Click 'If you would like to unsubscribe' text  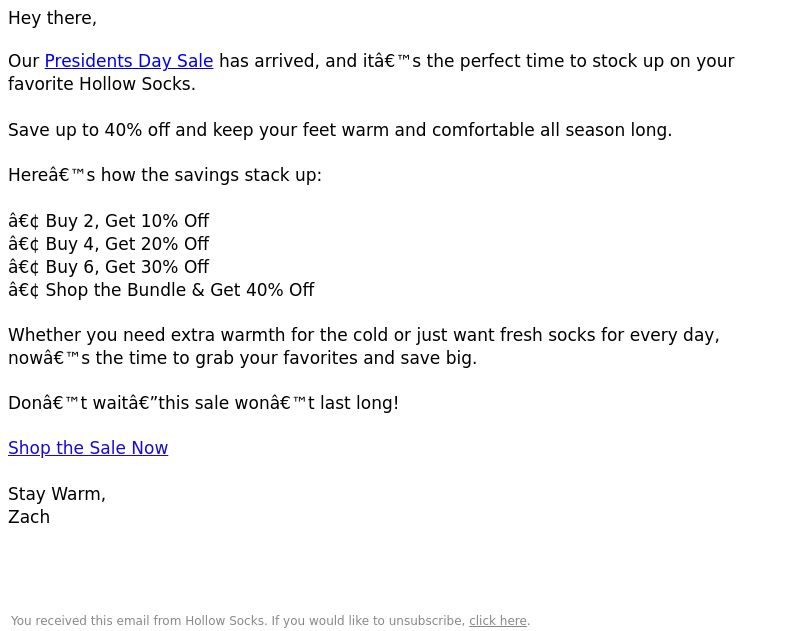pos(368,621)
